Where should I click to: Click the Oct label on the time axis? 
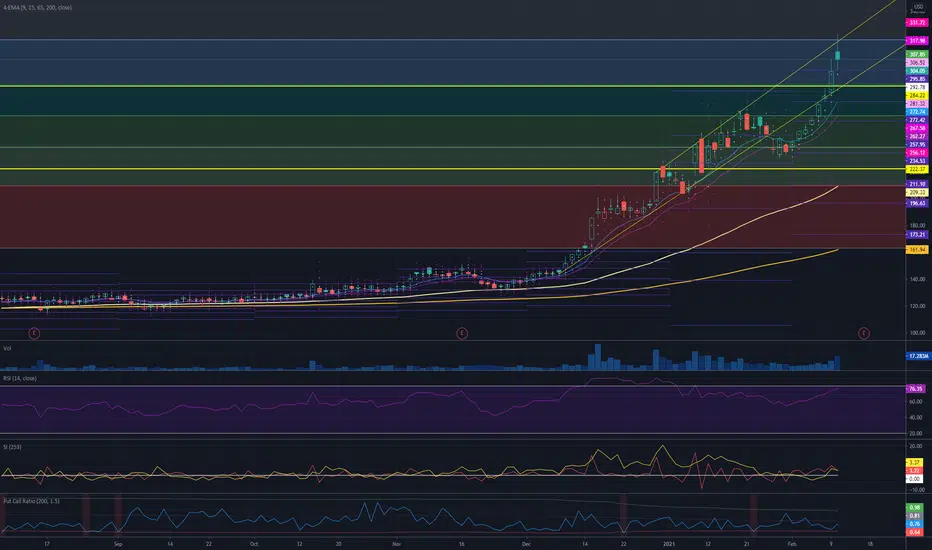click(x=254, y=544)
